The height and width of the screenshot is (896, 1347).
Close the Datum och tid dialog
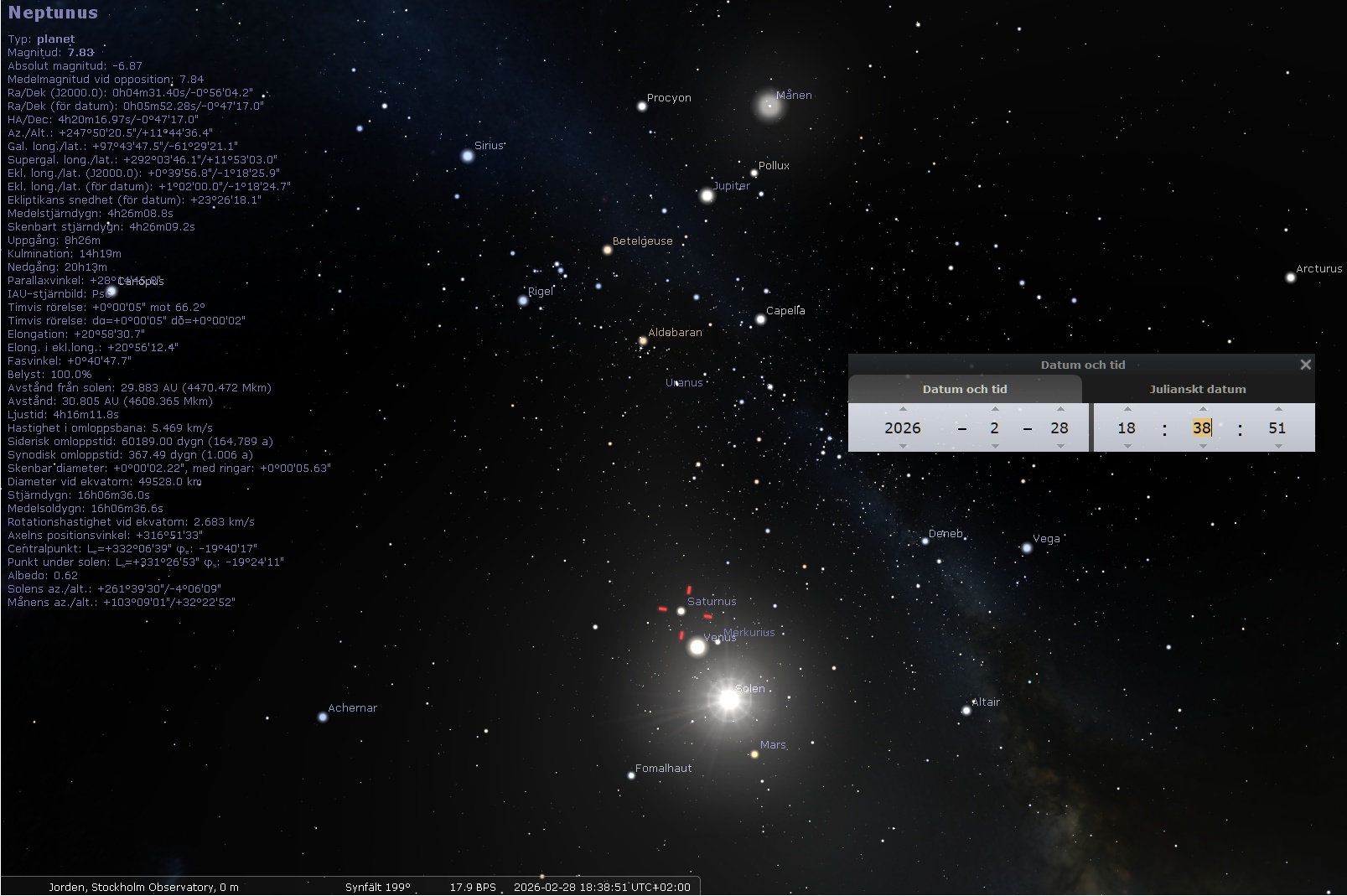tap(1305, 365)
